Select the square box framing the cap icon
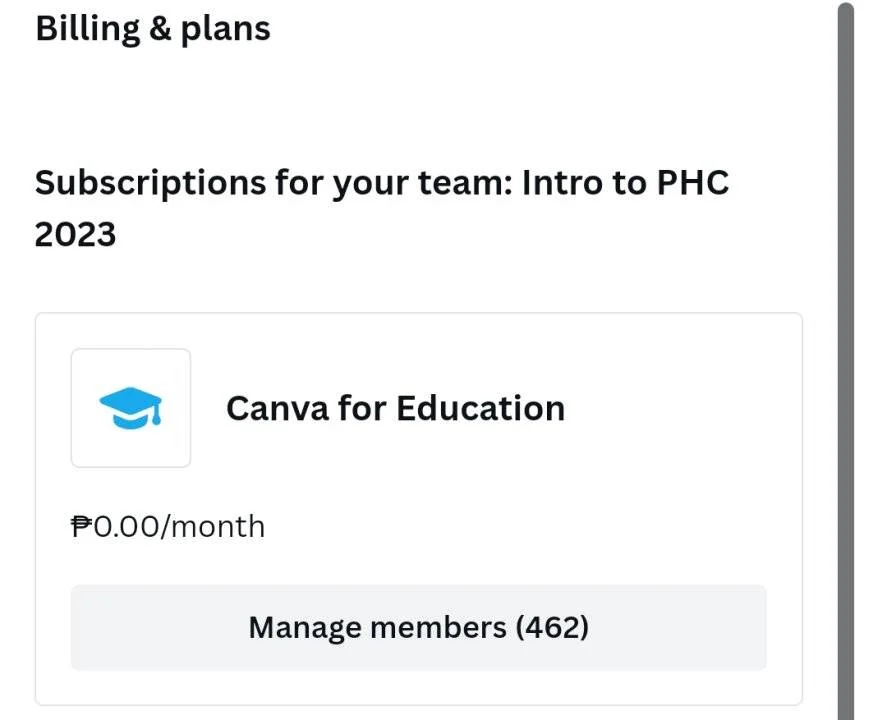The height and width of the screenshot is (720, 887). tap(131, 408)
